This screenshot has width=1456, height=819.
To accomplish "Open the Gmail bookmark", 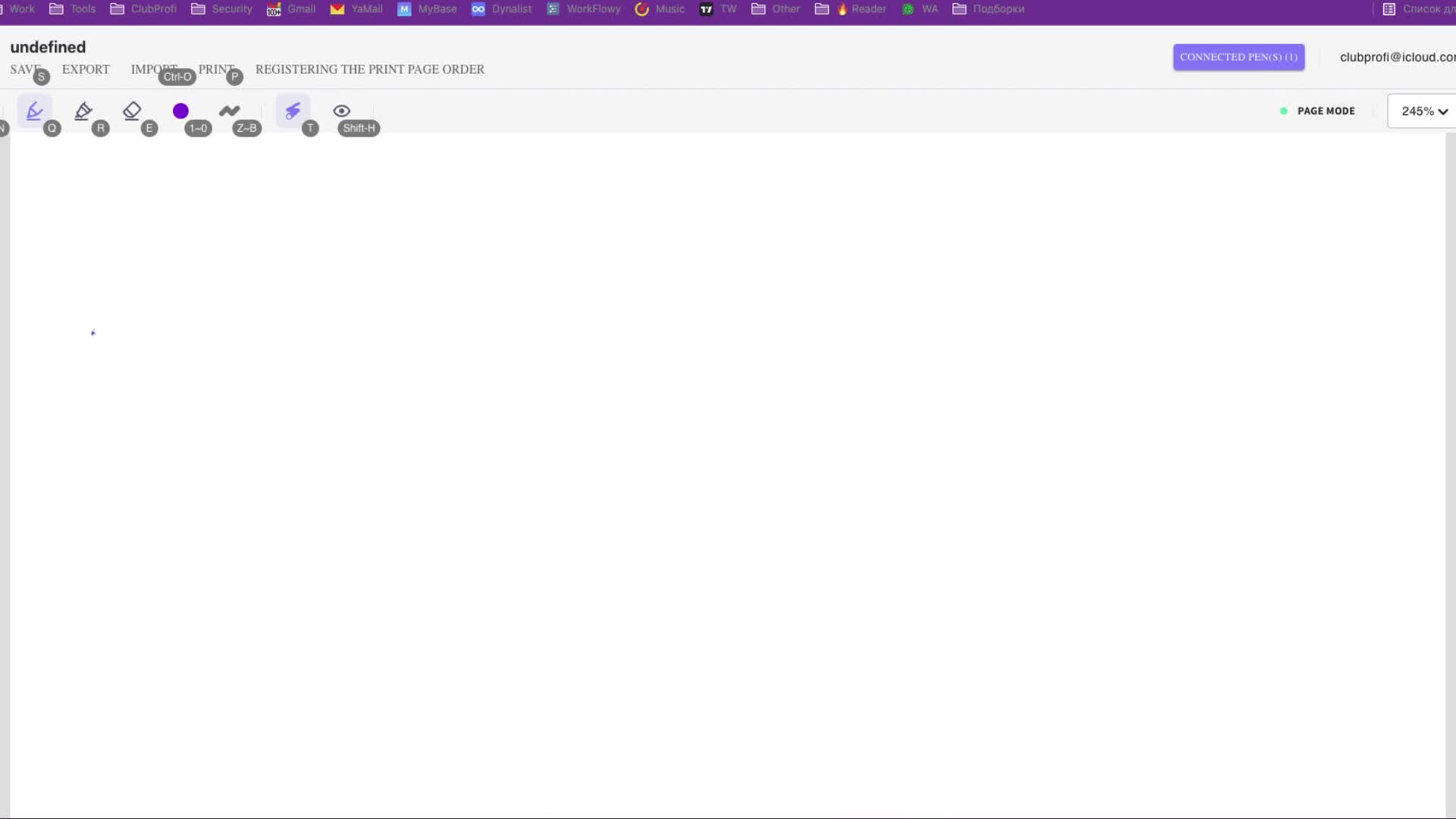I will coord(292,9).
